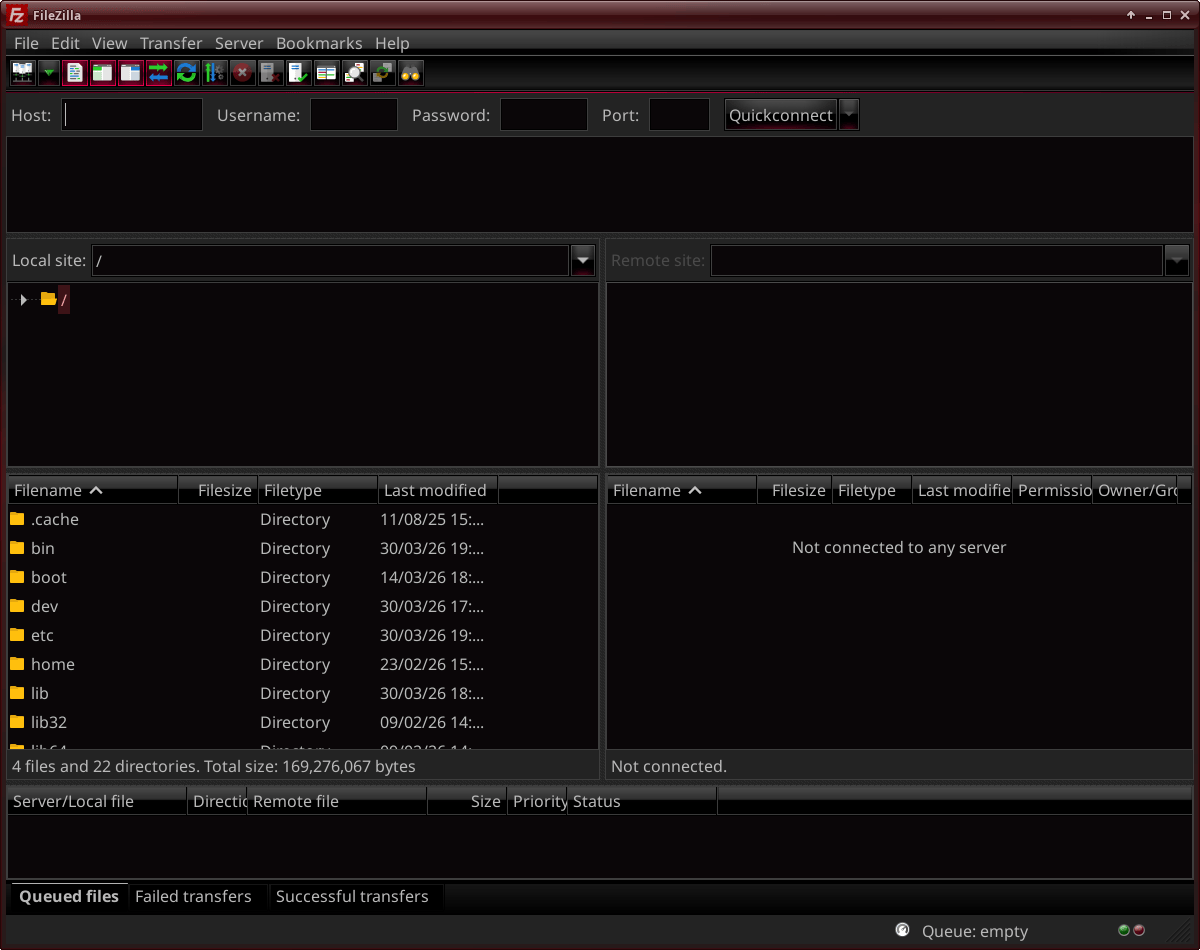Viewport: 1200px width, 950px height.
Task: Click the binoculars file search icon
Action: click(x=411, y=73)
